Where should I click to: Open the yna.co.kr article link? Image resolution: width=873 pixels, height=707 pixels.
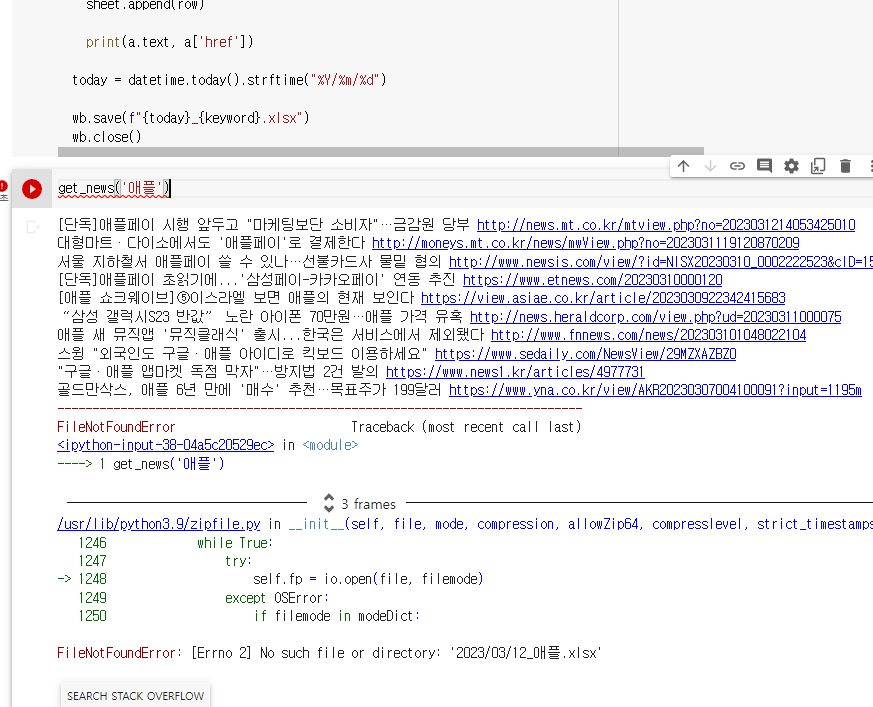pyautogui.click(x=655, y=390)
